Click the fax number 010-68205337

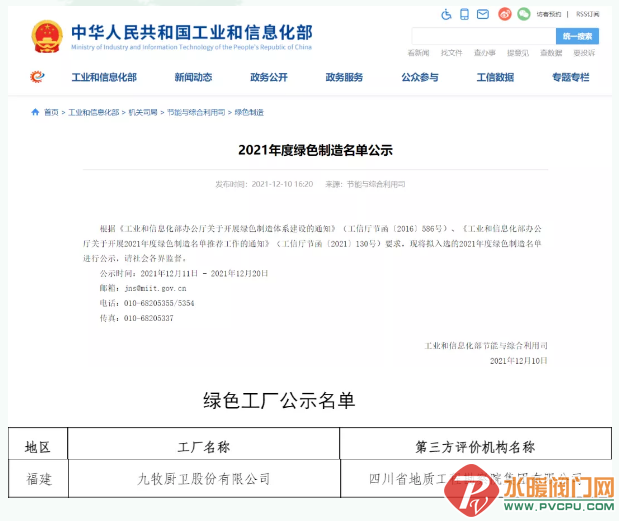point(148,318)
